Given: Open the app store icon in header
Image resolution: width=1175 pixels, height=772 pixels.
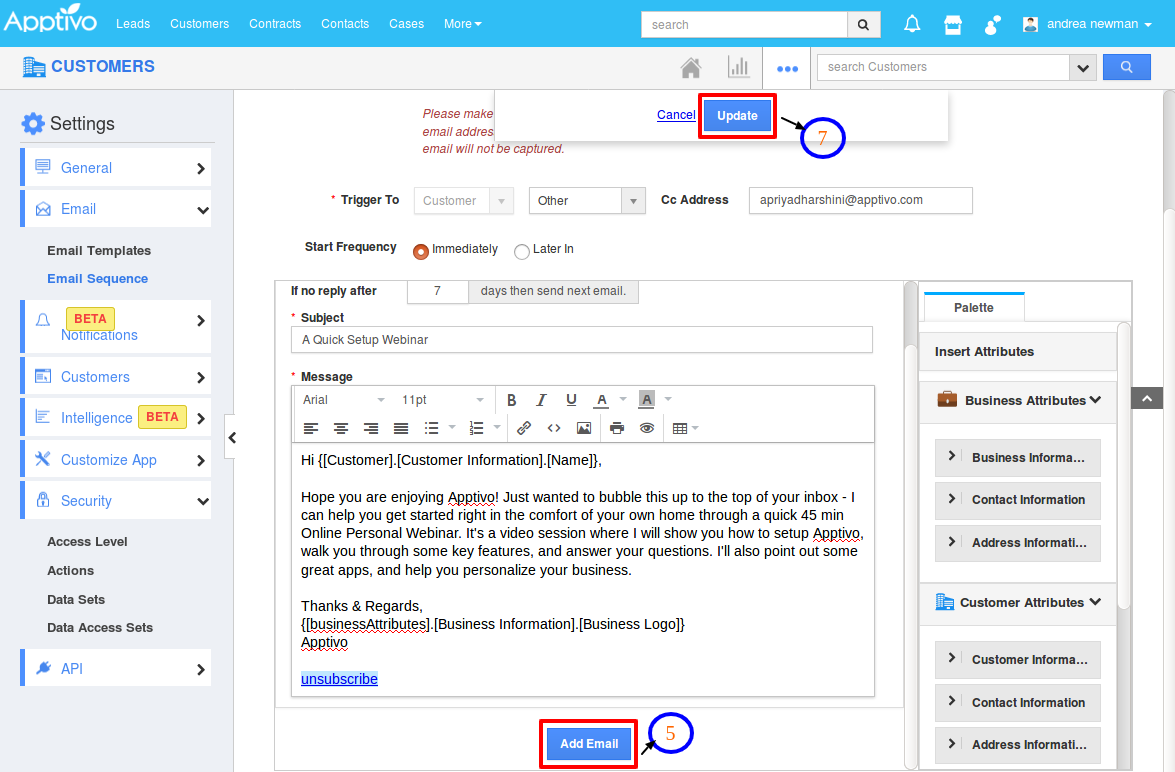Looking at the screenshot, I should [952, 25].
